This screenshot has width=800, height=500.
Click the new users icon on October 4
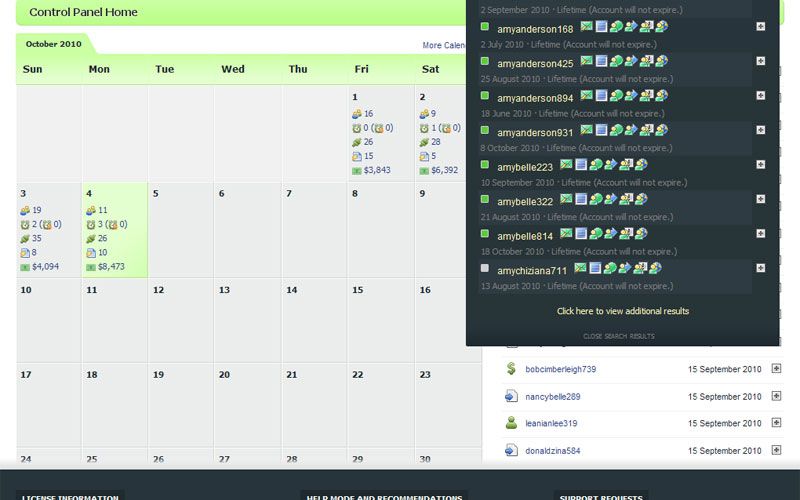91,211
